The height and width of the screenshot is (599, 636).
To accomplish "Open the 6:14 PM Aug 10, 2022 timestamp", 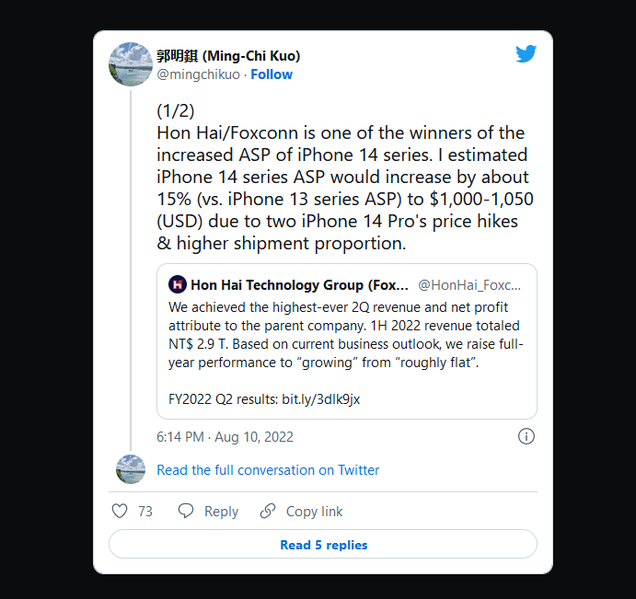I will (225, 437).
